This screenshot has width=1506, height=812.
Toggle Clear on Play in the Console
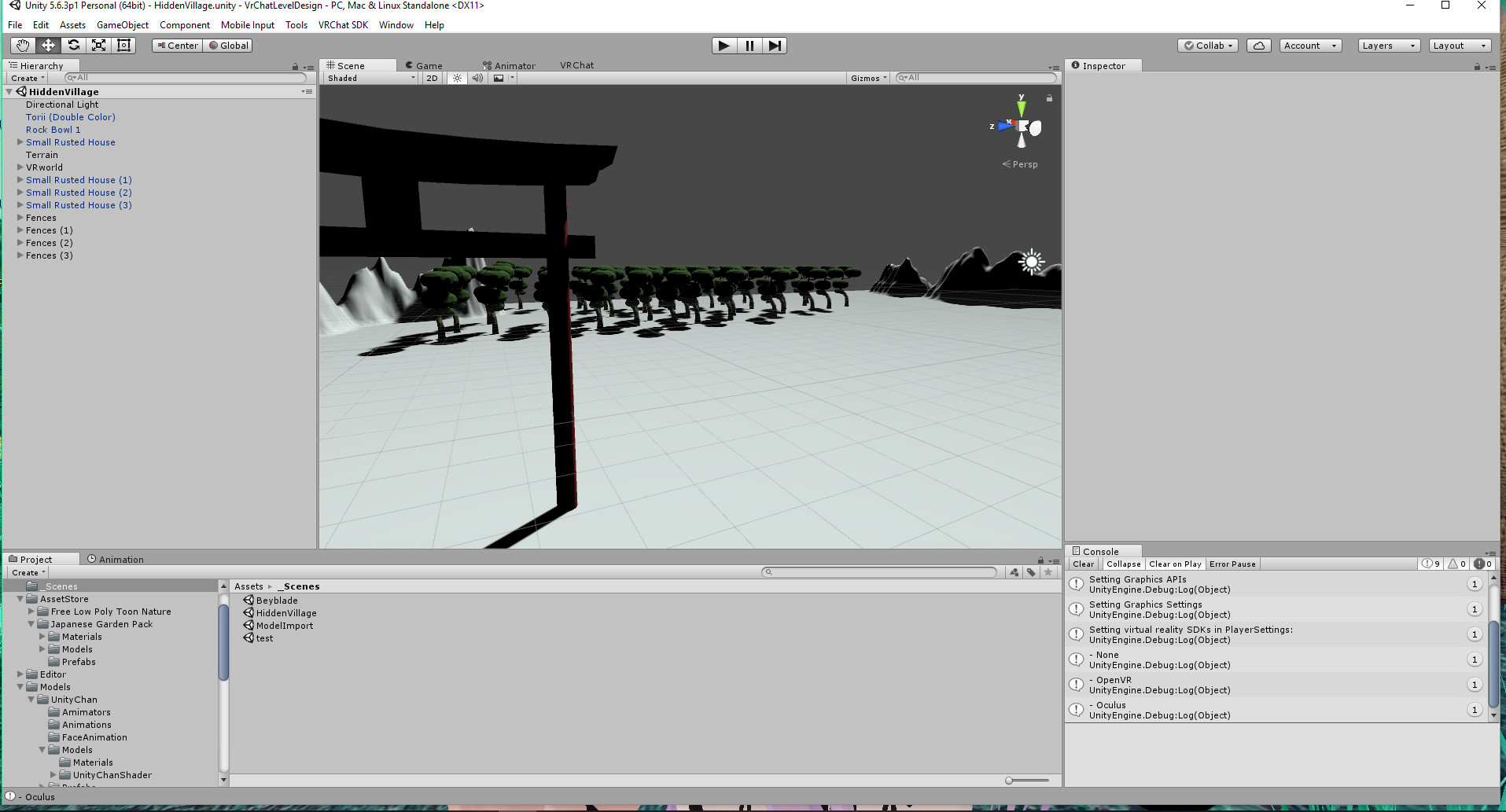[x=1174, y=564]
